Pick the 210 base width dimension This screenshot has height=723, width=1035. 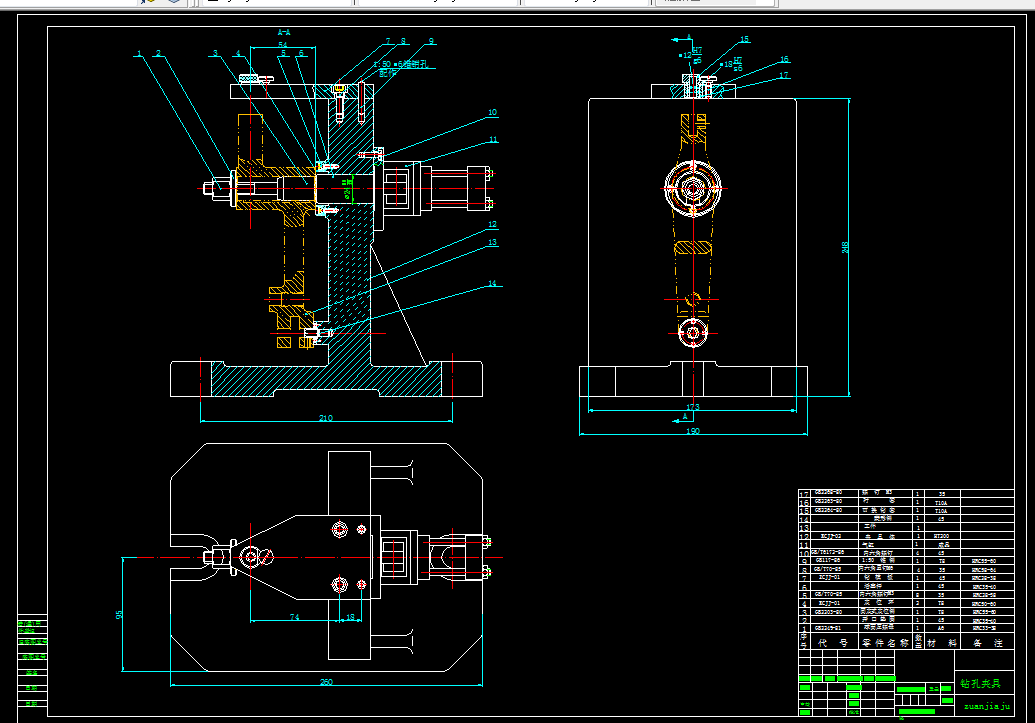[x=325, y=417]
